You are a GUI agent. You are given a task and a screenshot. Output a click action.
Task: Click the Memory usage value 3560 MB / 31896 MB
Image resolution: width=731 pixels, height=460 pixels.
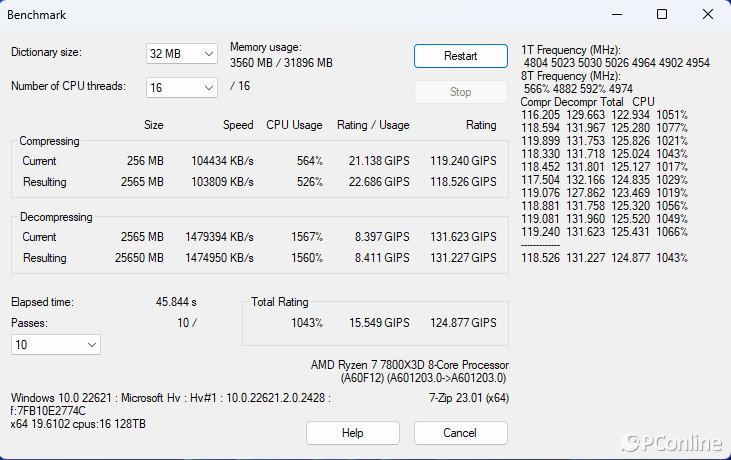point(281,63)
